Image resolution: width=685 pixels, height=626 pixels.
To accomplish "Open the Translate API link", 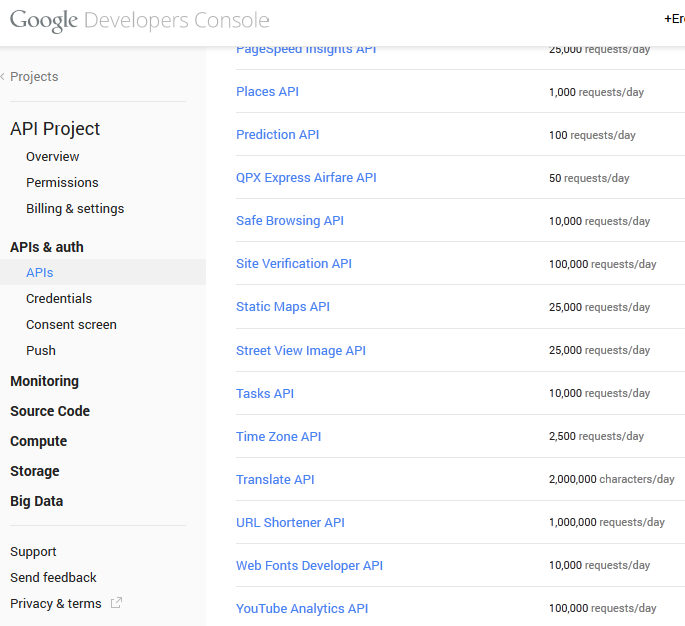I will pos(275,480).
